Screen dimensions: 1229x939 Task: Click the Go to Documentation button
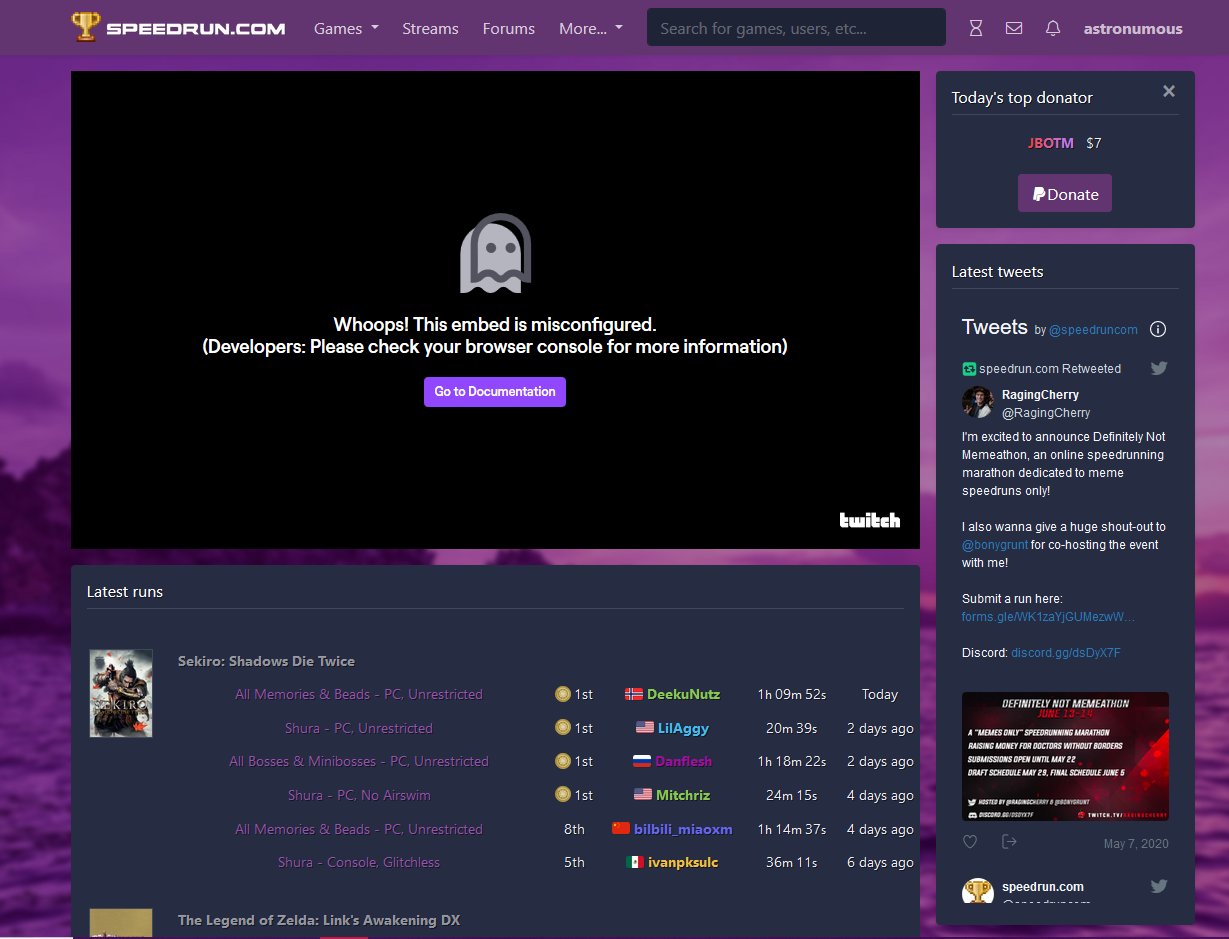pyautogui.click(x=495, y=392)
